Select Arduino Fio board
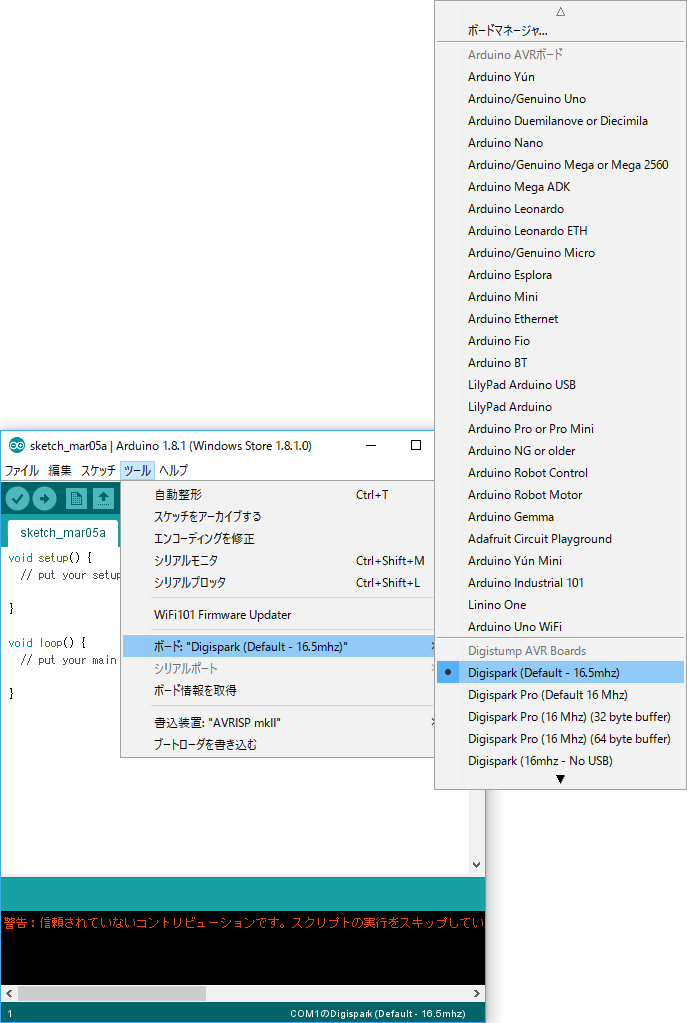Image resolution: width=687 pixels, height=1023 pixels. coord(560,341)
